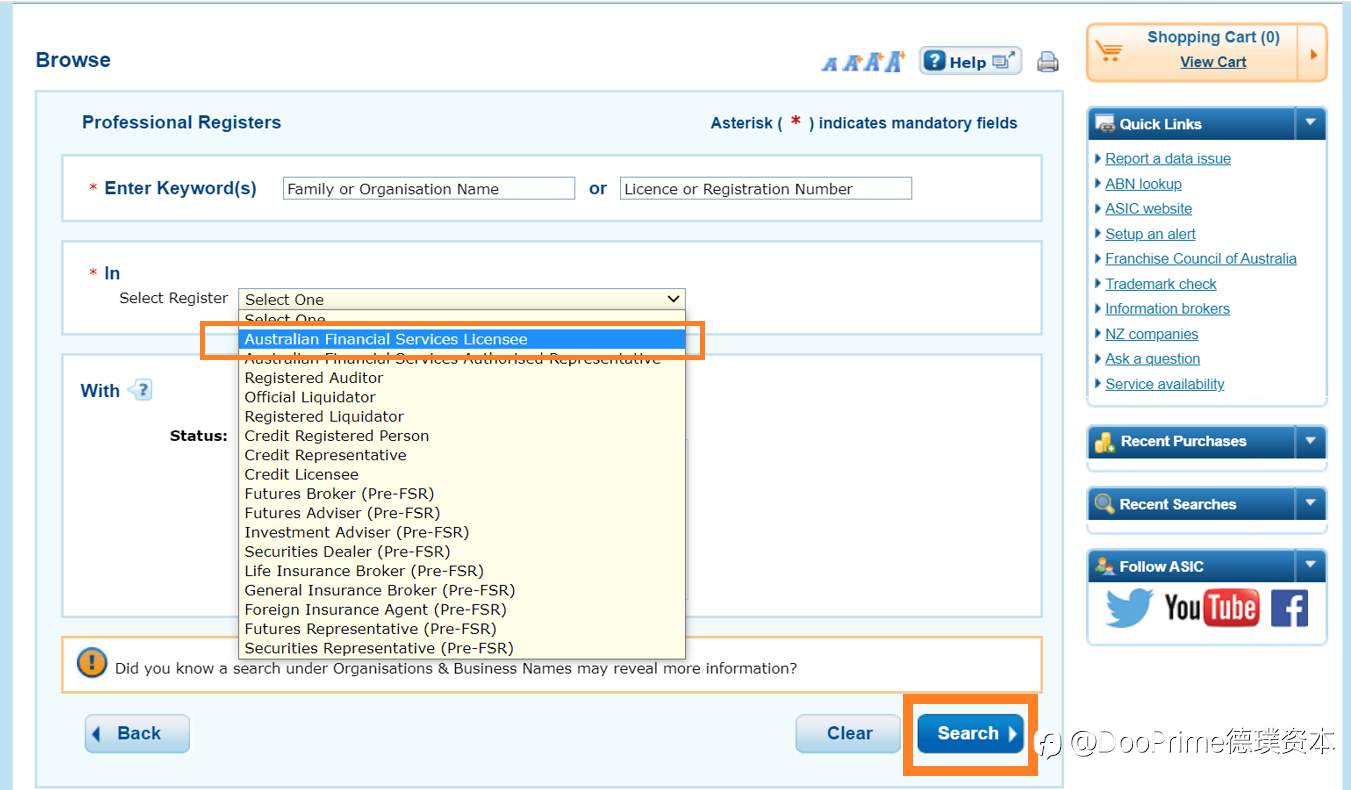Set the smallest text size A icon
The image size is (1351, 790).
[829, 64]
